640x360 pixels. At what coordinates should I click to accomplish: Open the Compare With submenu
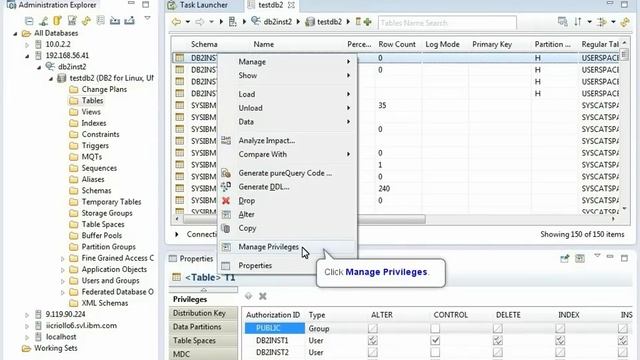click(x=288, y=154)
